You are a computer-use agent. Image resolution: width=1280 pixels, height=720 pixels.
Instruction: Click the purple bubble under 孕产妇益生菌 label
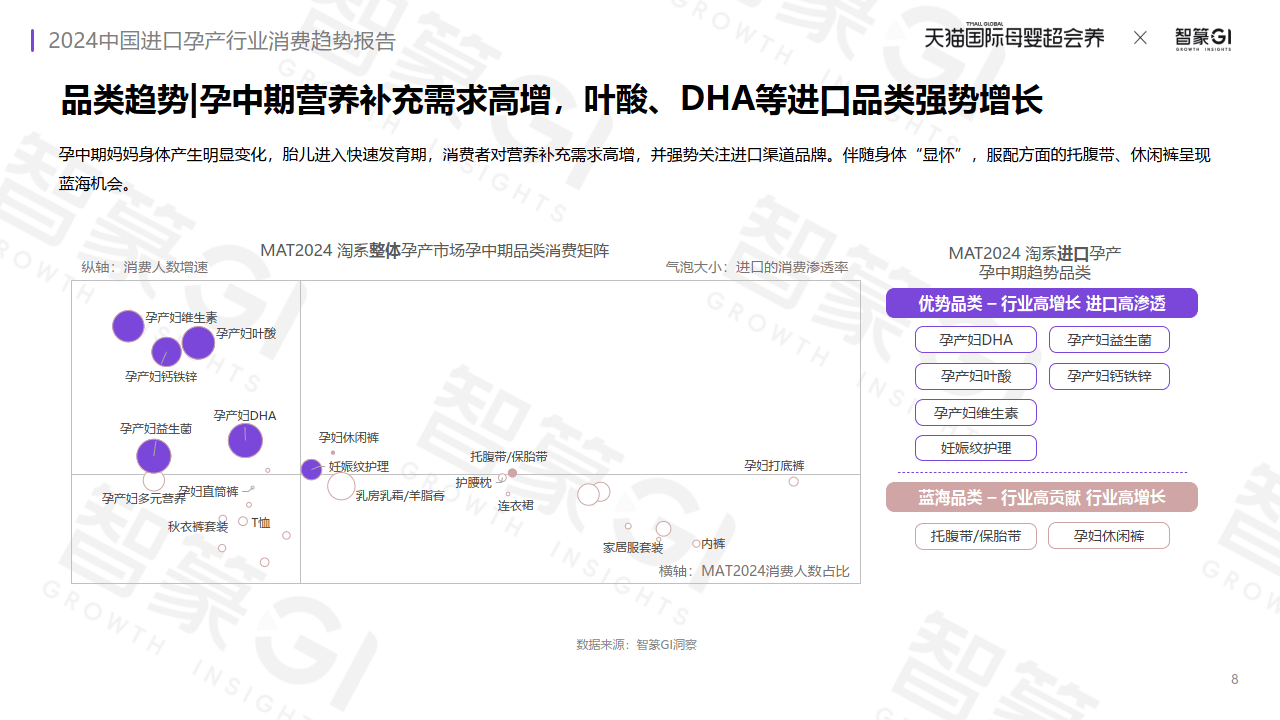pyautogui.click(x=154, y=456)
